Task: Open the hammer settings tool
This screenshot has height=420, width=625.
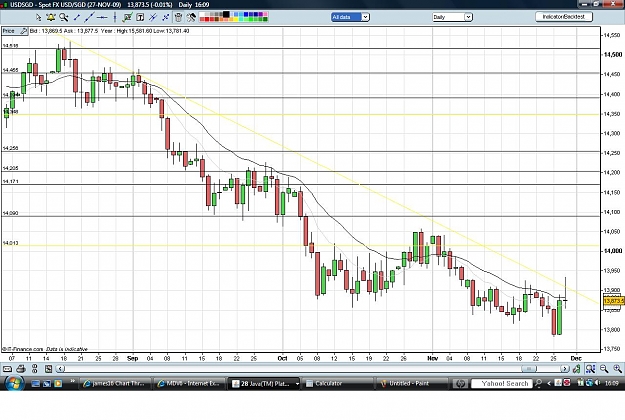Action: (191, 17)
